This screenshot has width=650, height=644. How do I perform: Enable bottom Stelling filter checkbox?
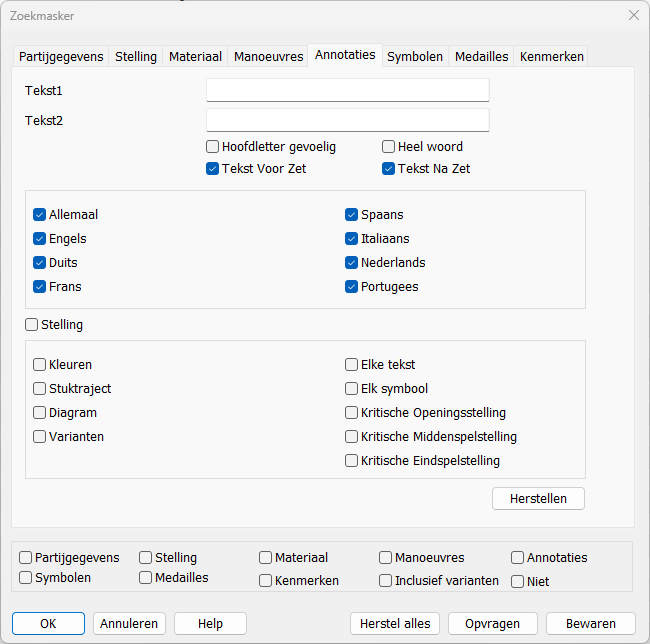(x=146, y=557)
